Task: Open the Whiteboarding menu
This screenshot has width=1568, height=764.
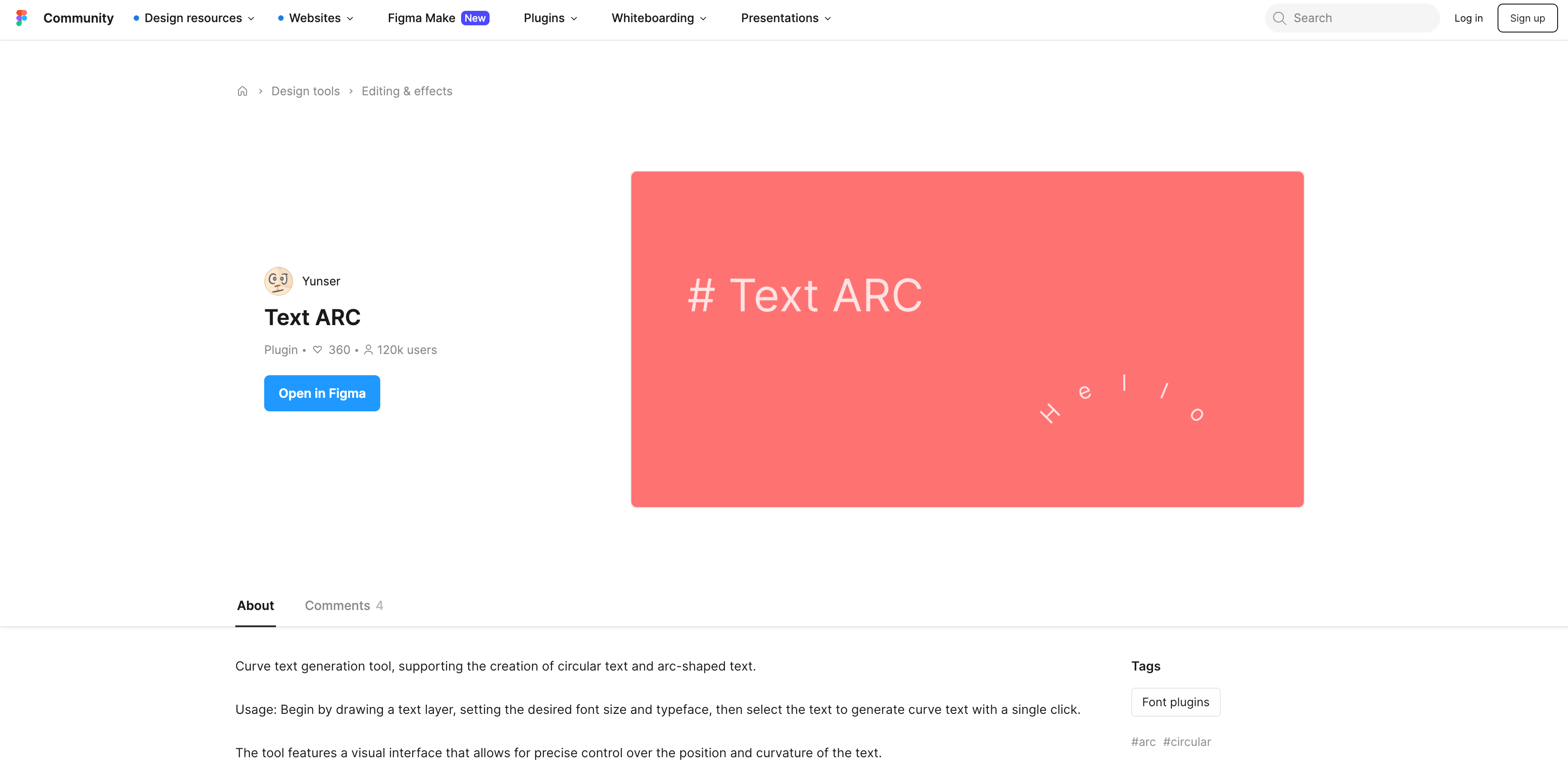Action: click(x=658, y=18)
